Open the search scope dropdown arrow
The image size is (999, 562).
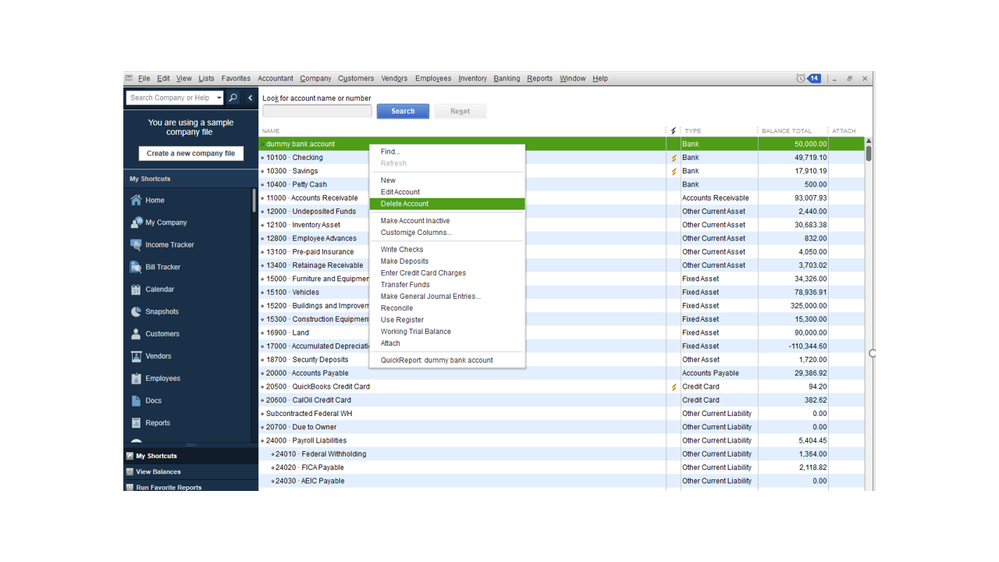coord(219,98)
